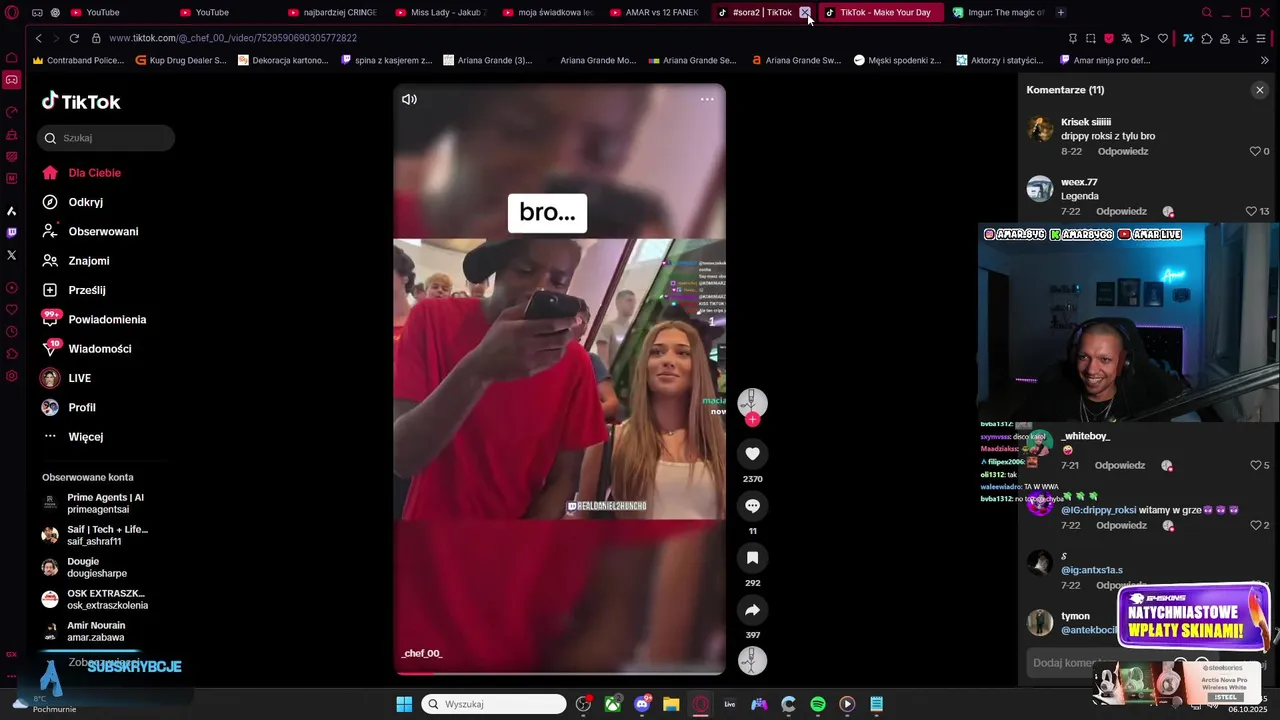Open the @IG:drippy_roksi mention
This screenshot has width=1280, height=720.
[x=1098, y=510]
